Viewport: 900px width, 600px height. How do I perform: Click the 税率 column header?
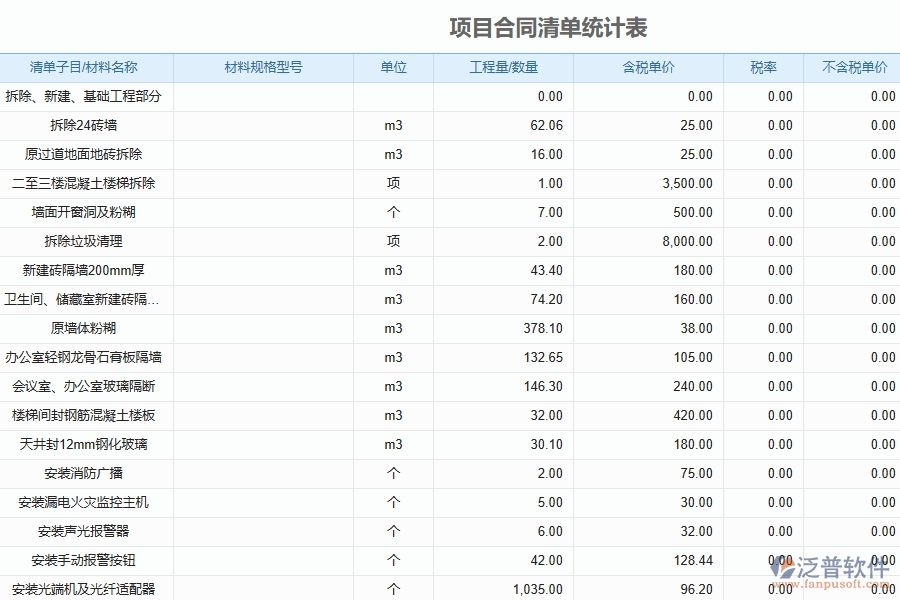[x=762, y=68]
